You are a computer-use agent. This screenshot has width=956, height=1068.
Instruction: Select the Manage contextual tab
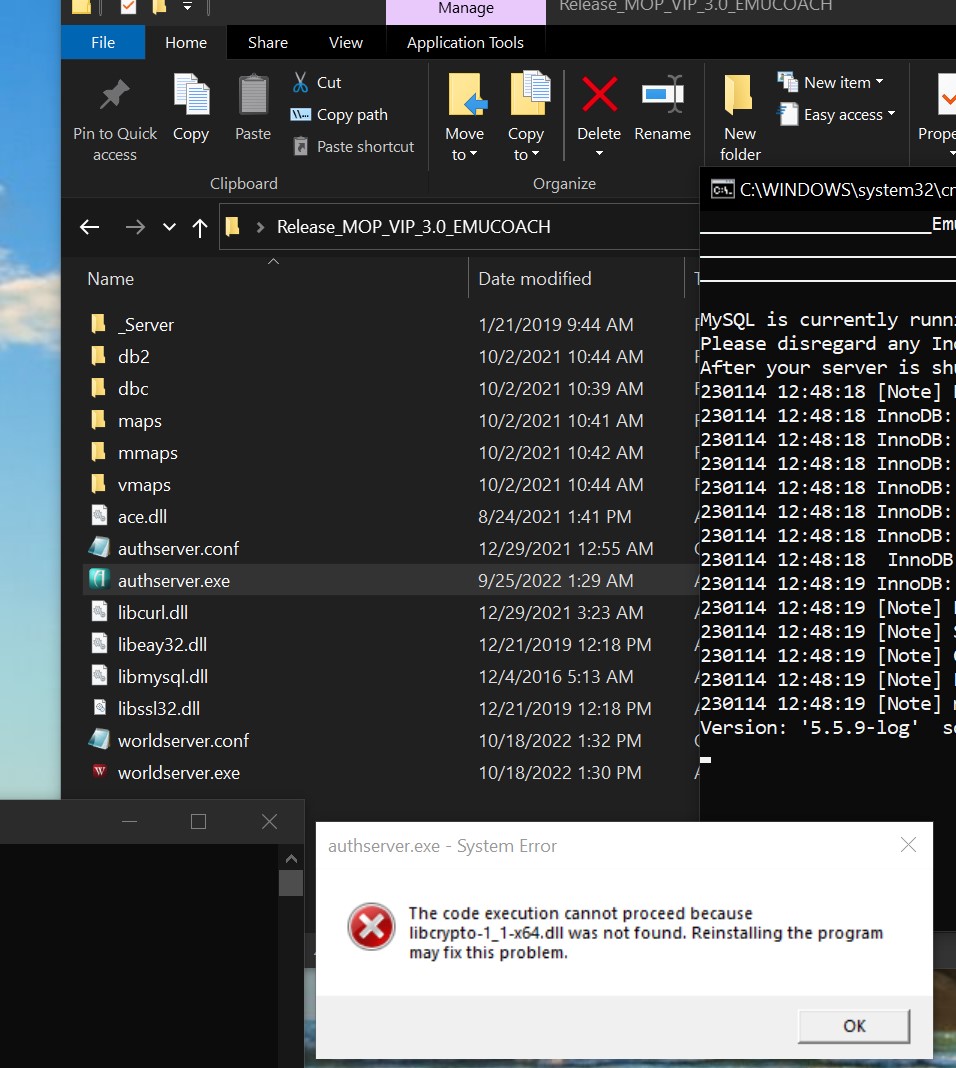coord(466,10)
